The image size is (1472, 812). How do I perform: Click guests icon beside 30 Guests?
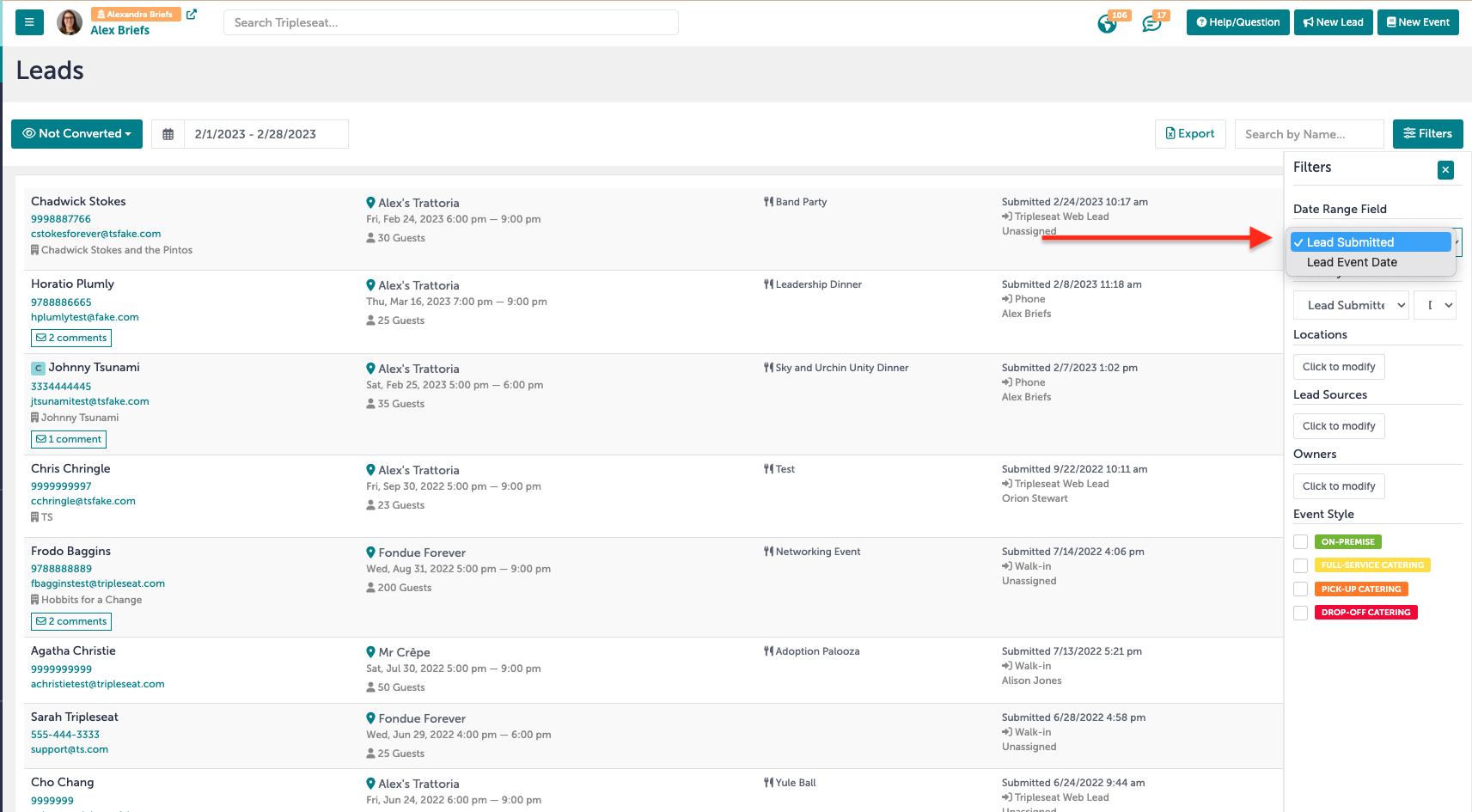371,238
